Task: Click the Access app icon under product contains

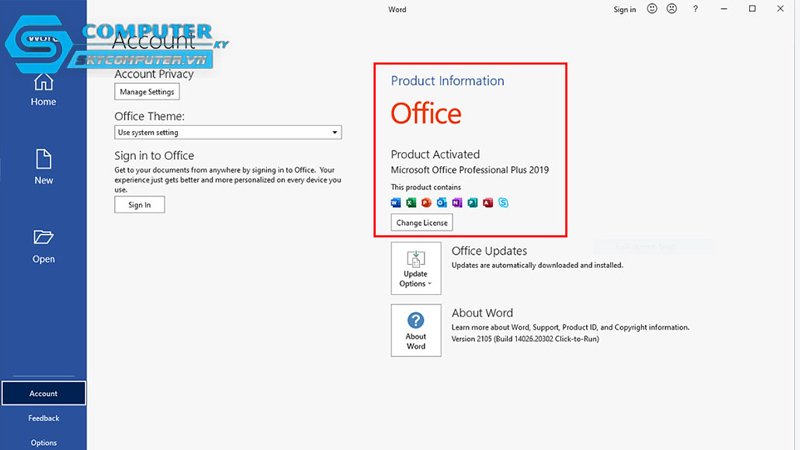Action: 488,203
